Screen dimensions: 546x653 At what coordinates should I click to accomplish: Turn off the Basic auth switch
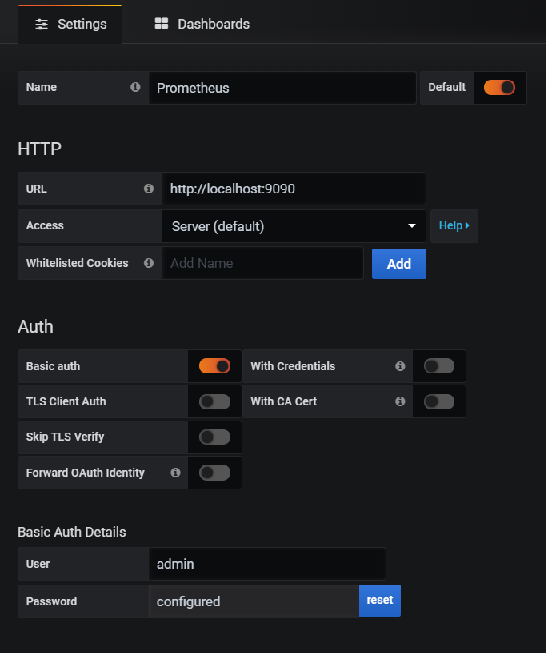click(x=214, y=366)
